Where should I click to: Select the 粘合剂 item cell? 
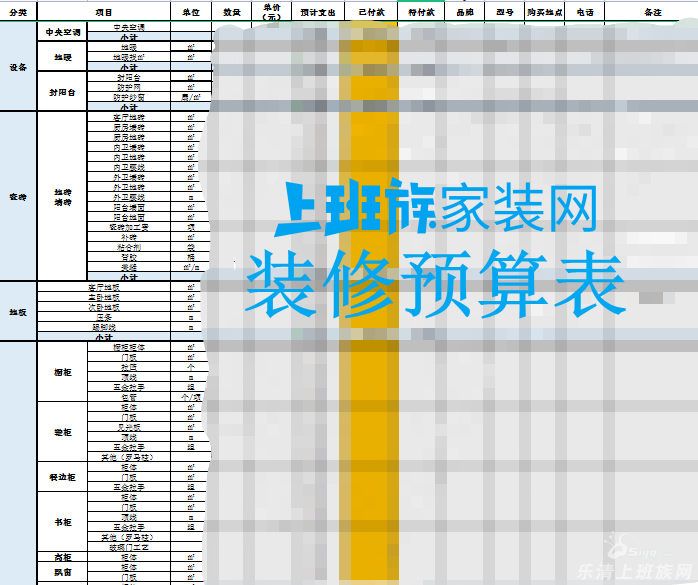point(129,247)
